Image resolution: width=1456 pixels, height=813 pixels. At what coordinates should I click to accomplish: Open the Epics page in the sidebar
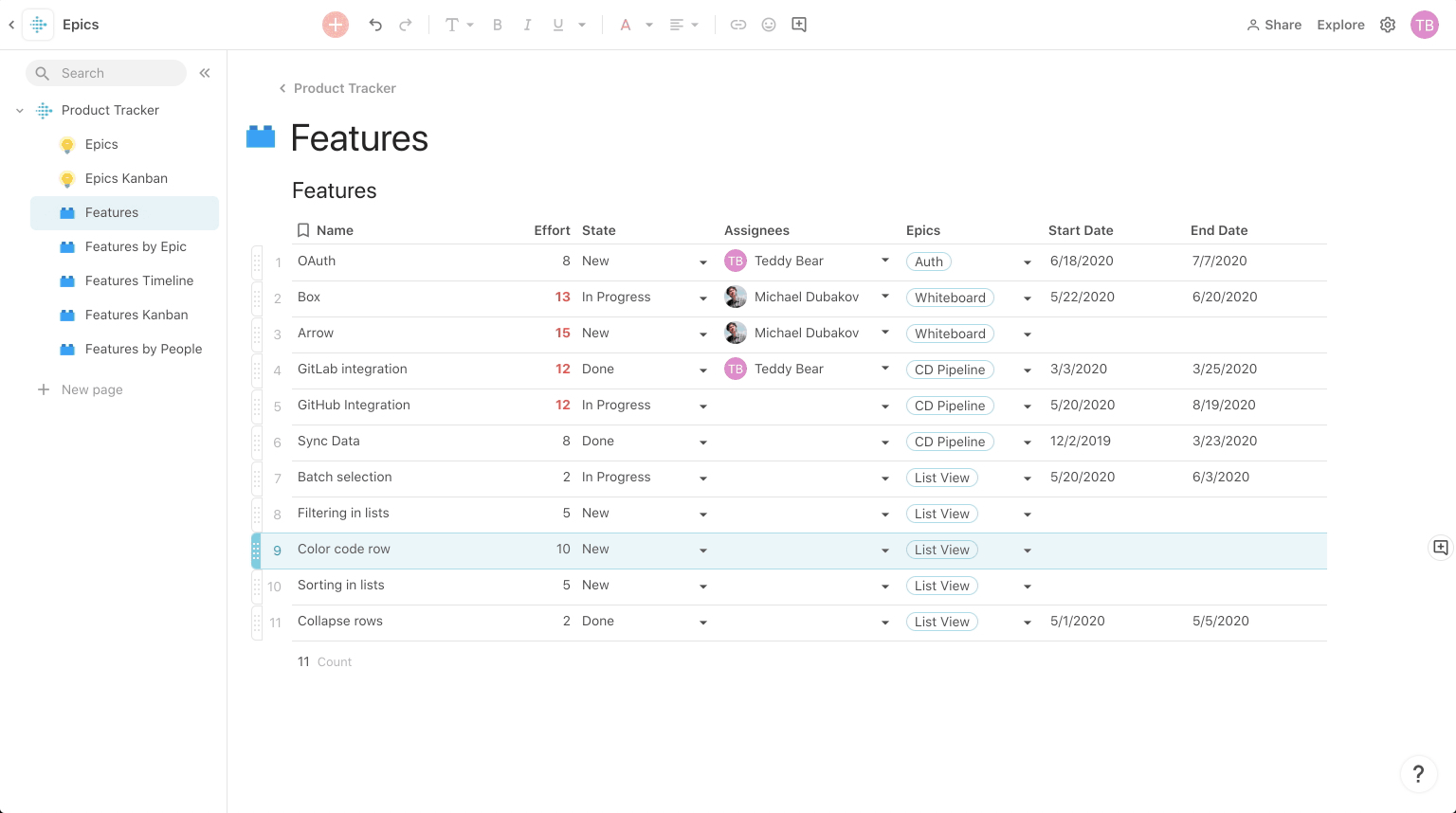(x=100, y=144)
